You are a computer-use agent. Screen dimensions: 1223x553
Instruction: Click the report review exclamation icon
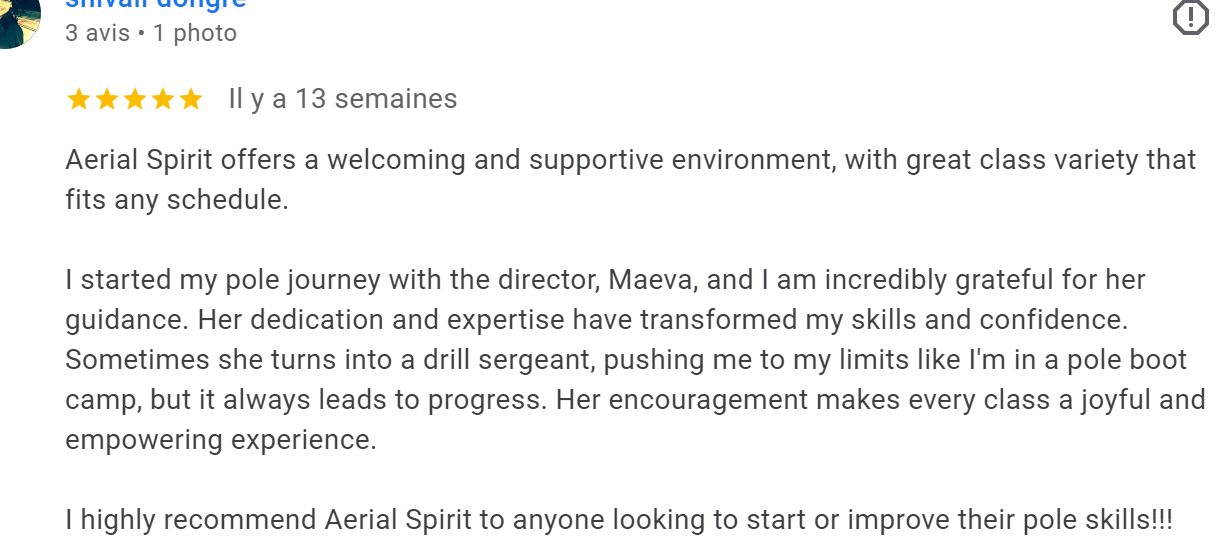point(1191,16)
